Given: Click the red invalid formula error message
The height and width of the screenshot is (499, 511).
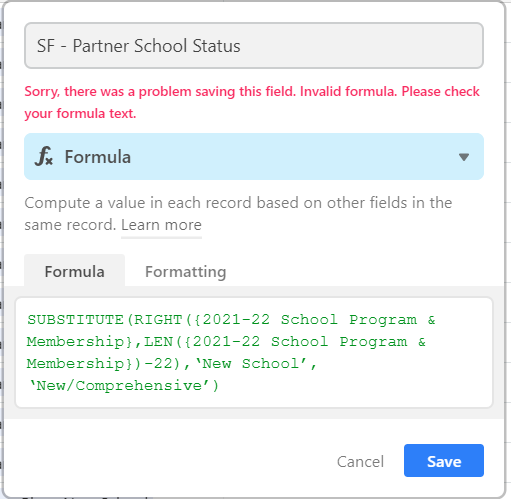Looking at the screenshot, I should [252, 102].
